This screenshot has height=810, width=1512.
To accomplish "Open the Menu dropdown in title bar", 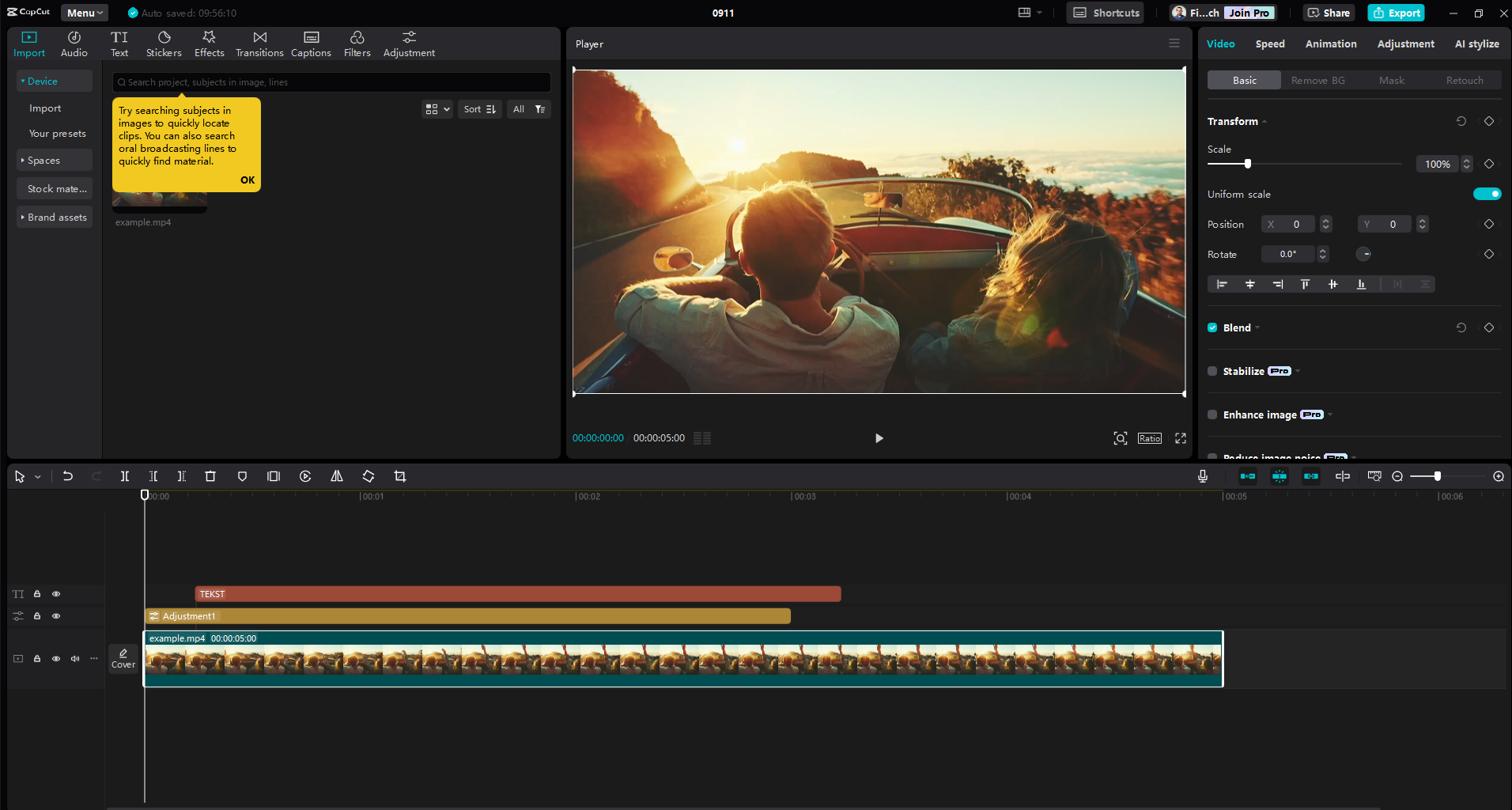I will pos(85,13).
